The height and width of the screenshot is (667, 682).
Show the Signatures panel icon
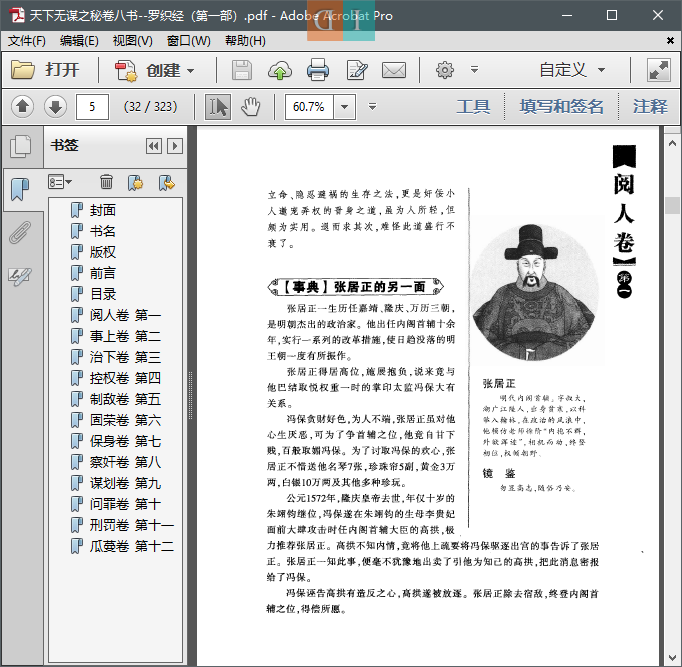(20, 276)
